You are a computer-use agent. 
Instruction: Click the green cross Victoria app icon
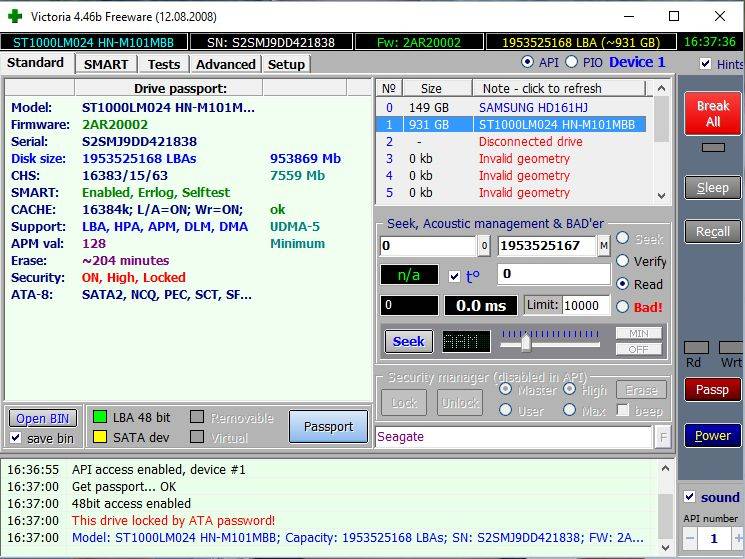click(15, 16)
